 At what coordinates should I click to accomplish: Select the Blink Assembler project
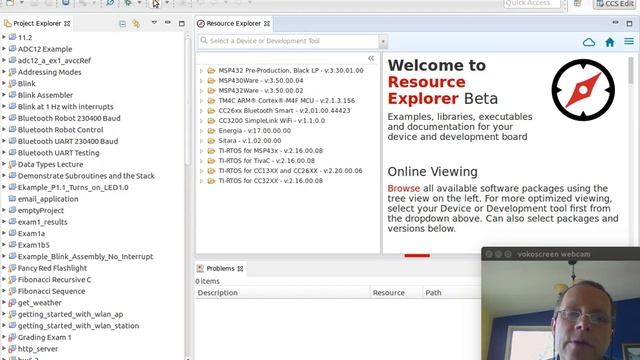(x=45, y=95)
